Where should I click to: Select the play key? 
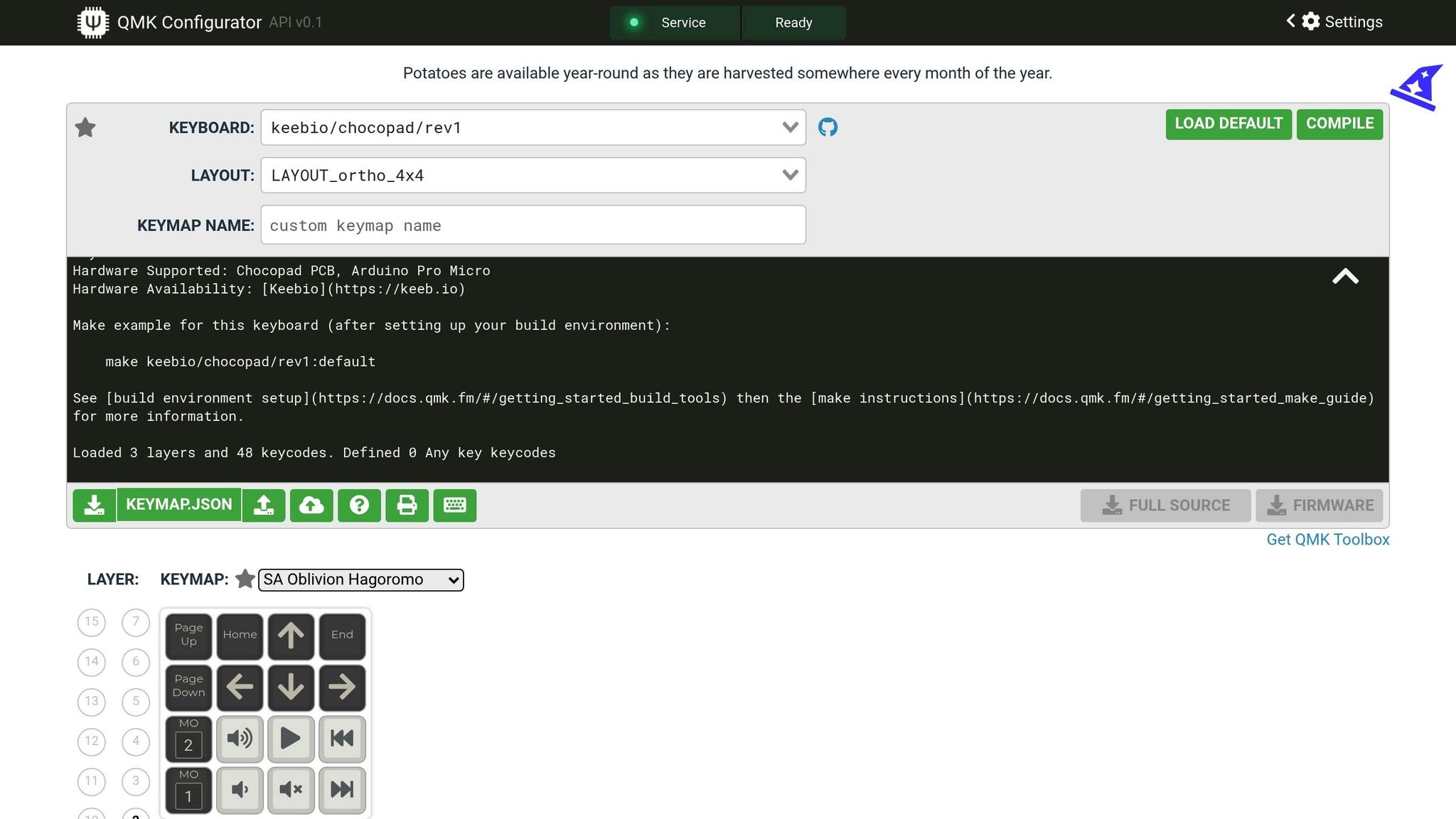[291, 738]
